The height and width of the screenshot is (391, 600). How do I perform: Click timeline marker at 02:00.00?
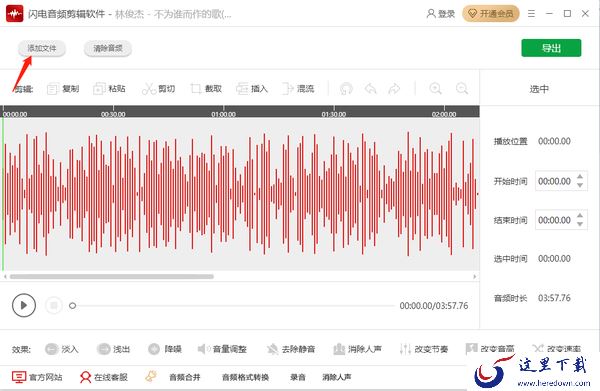(x=444, y=114)
